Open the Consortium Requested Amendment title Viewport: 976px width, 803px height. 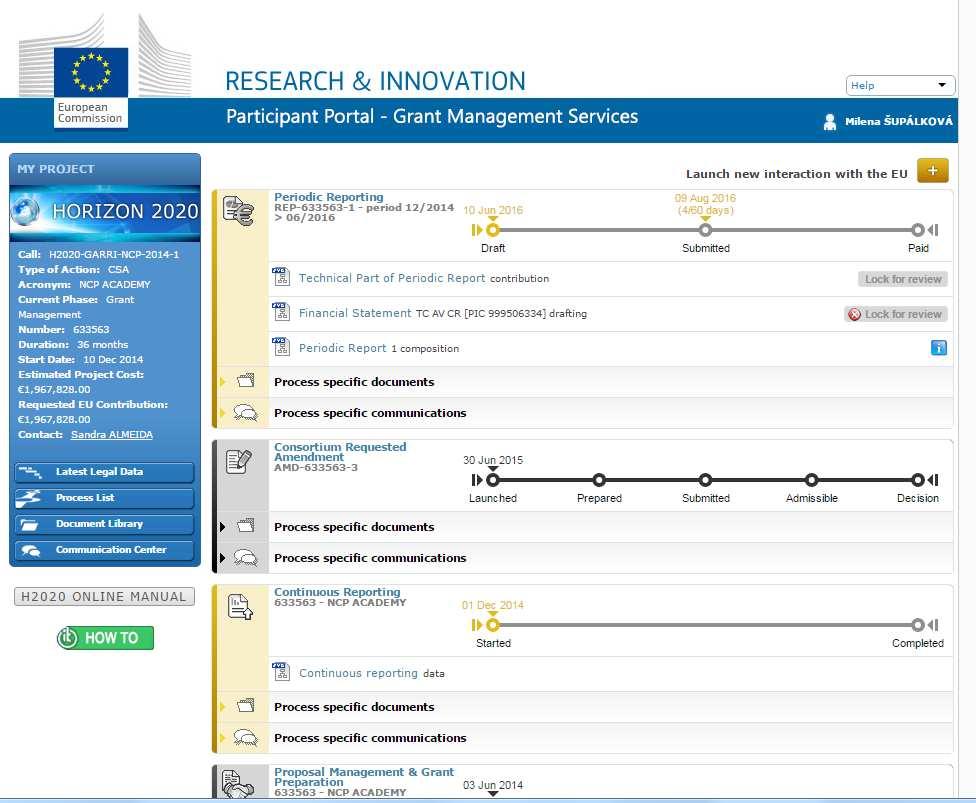(340, 452)
